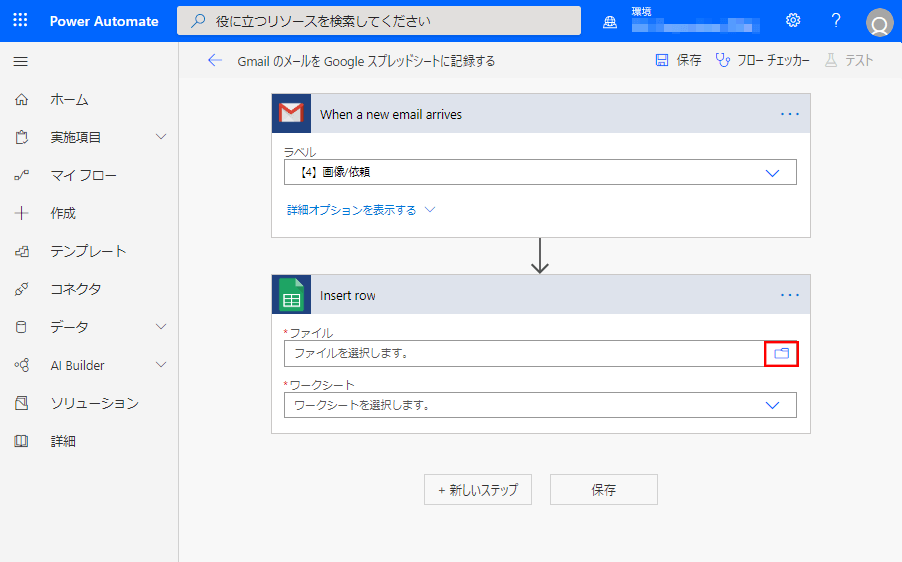Viewport: 902px width, 562px height.
Task: Open the file picker folder icon
Action: pyautogui.click(x=781, y=353)
